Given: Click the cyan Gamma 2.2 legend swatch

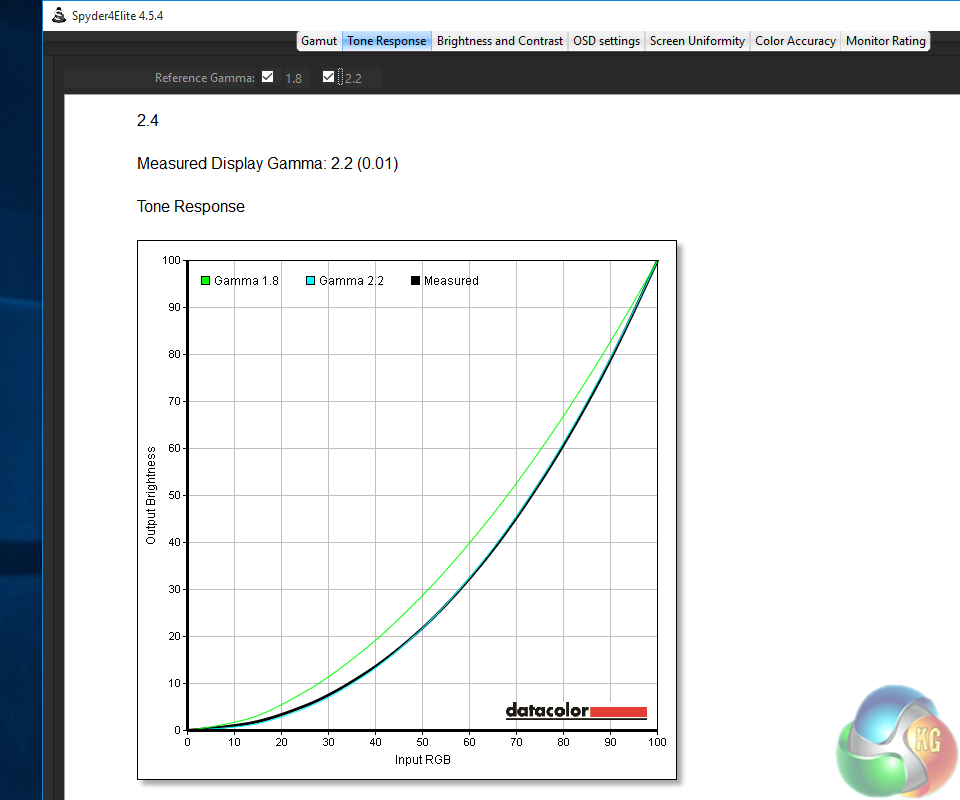Looking at the screenshot, I should 310,280.
